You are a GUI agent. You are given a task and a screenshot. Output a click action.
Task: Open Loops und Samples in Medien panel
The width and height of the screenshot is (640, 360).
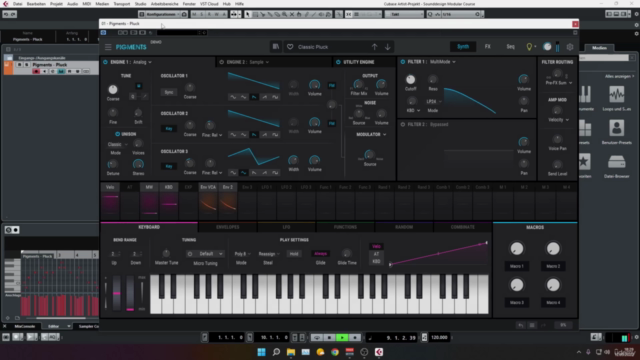[616, 98]
